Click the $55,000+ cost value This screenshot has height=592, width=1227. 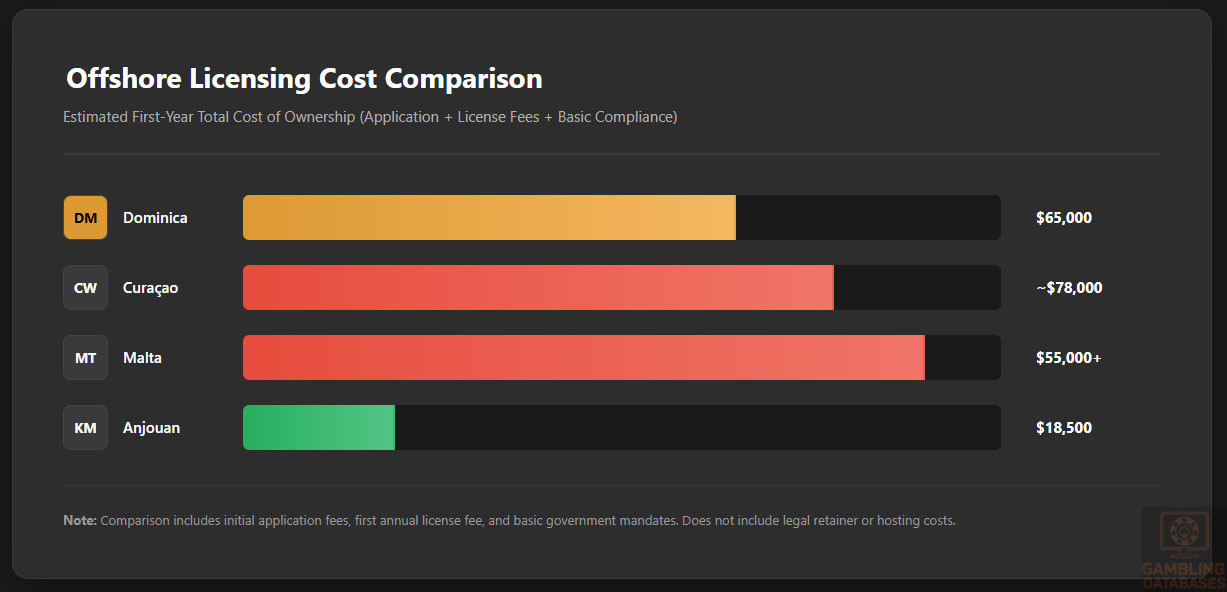pyautogui.click(x=1068, y=358)
